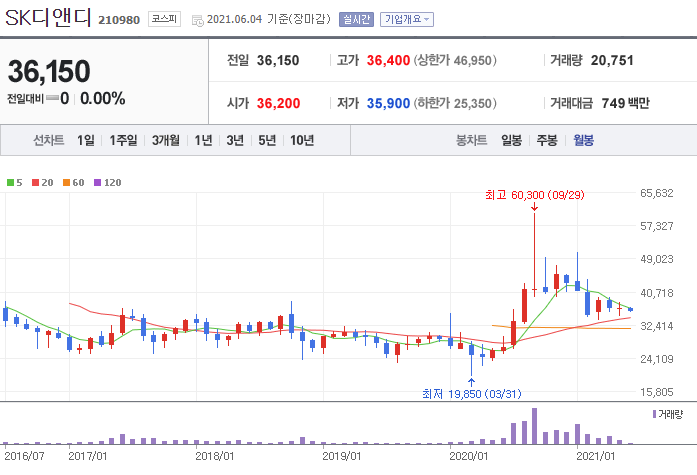The image size is (697, 475).
Task: Click the 2021/01 x-axis label
Action: [x=596, y=456]
